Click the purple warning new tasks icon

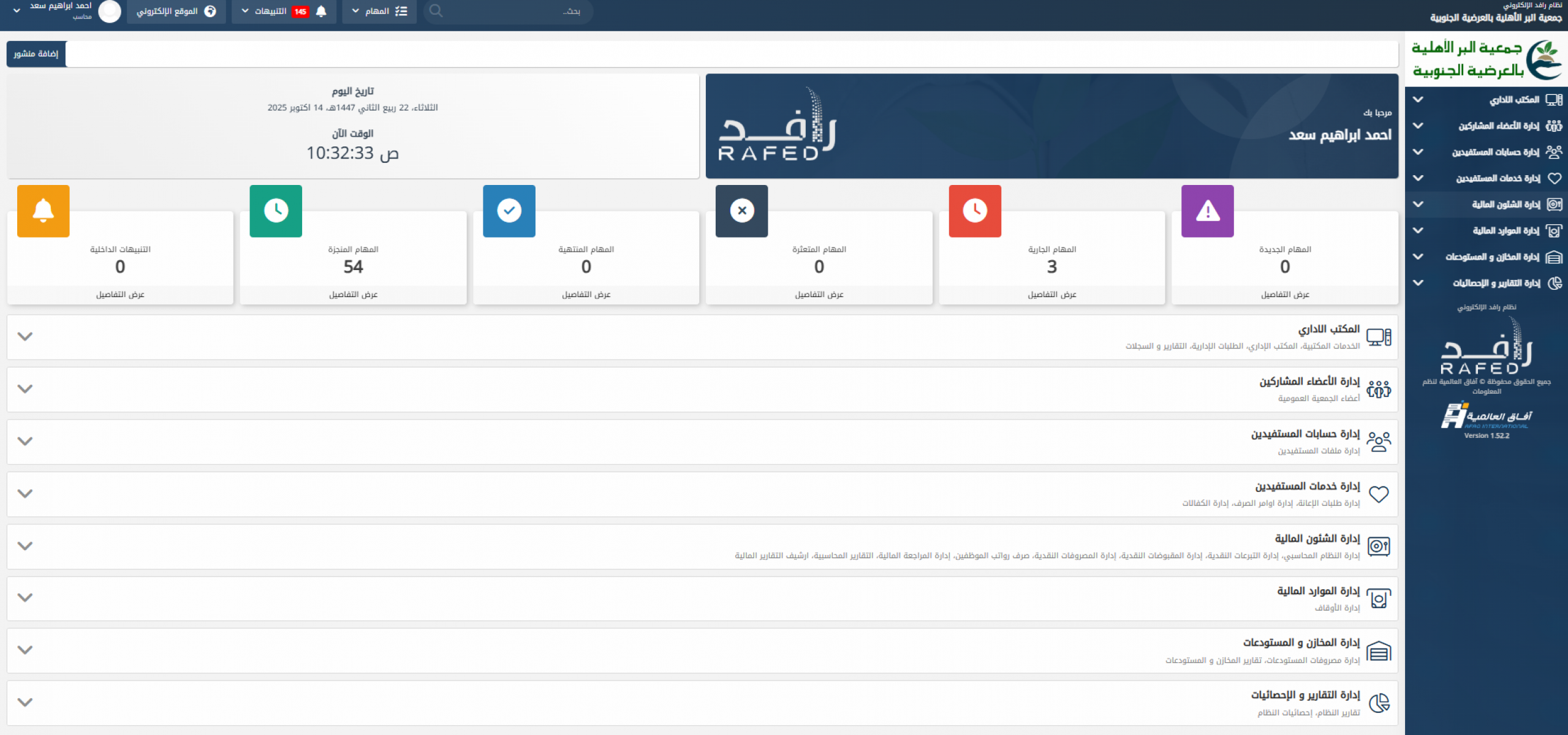1207,211
